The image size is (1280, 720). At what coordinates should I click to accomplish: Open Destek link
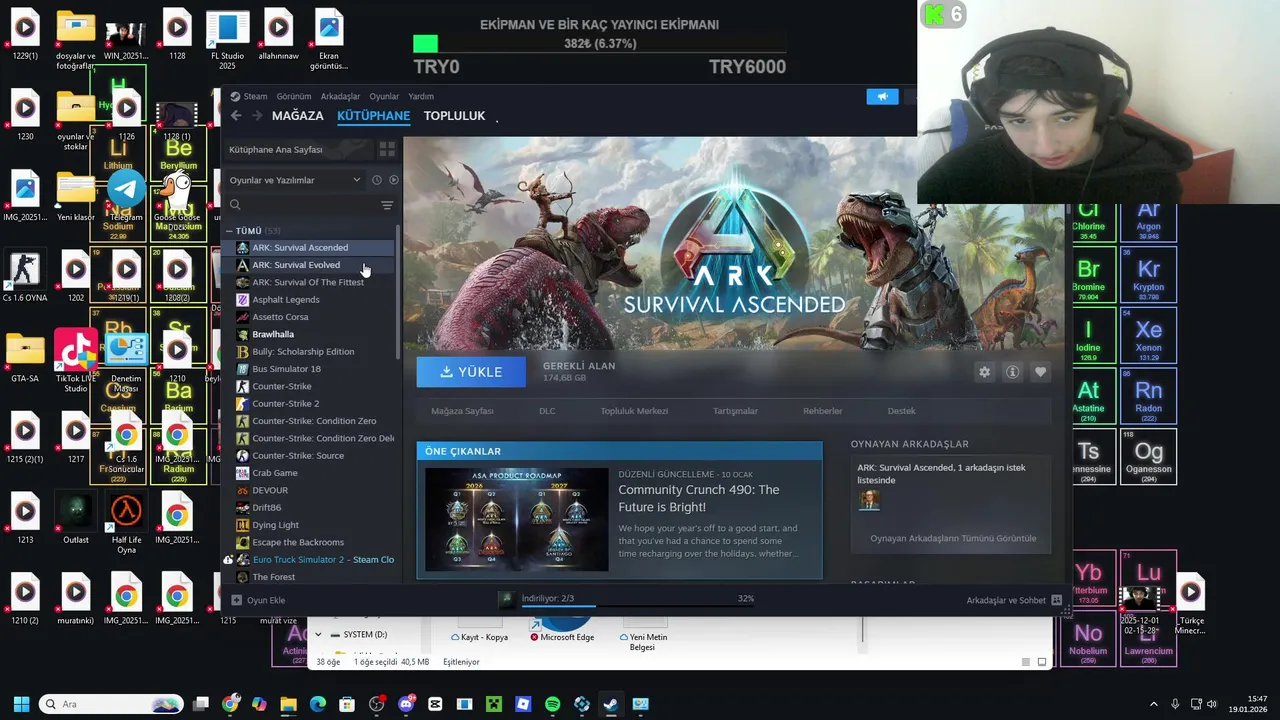pyautogui.click(x=901, y=411)
